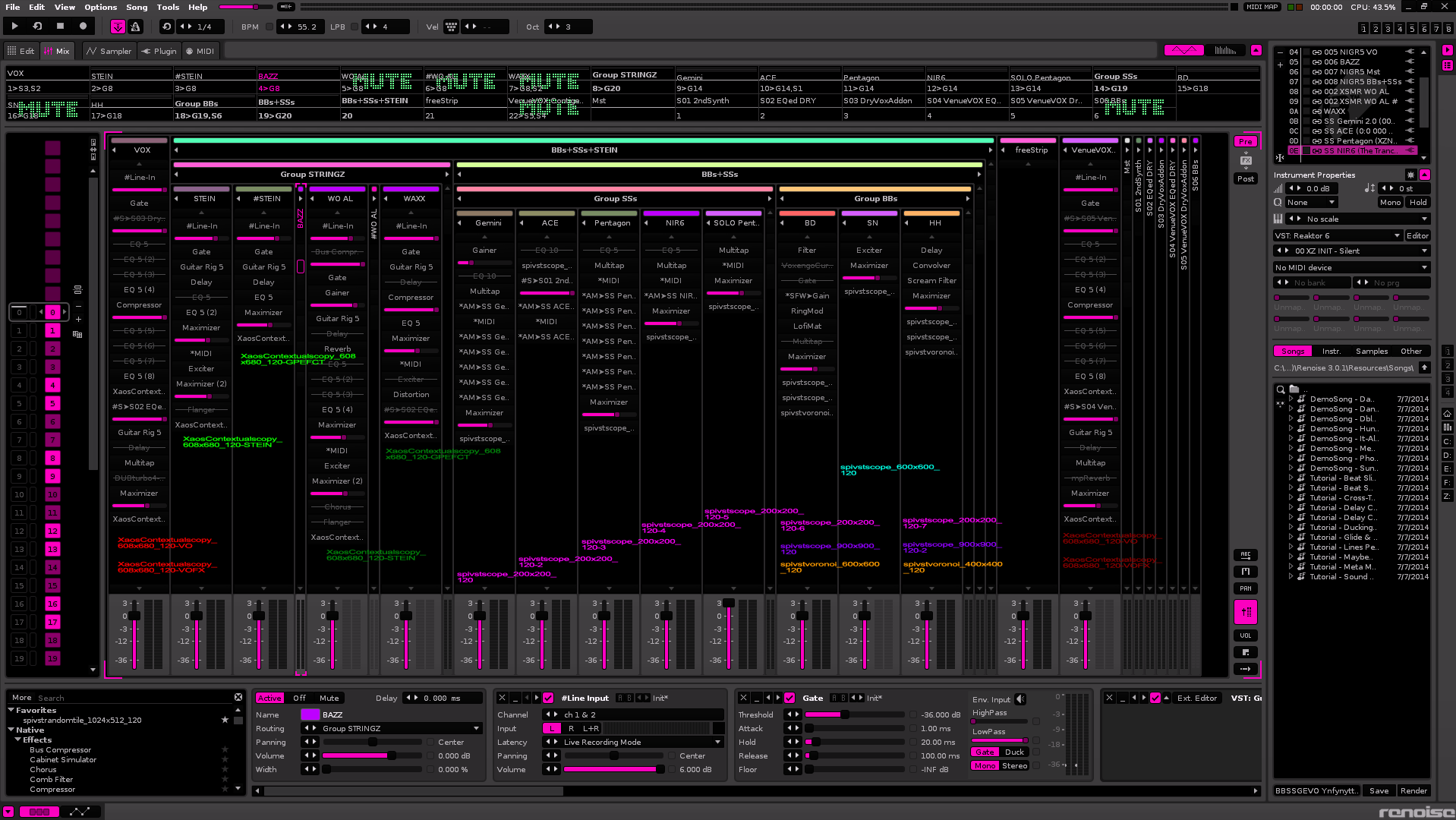
Task: Open the No MIDI device dropdown
Action: (x=1351, y=267)
